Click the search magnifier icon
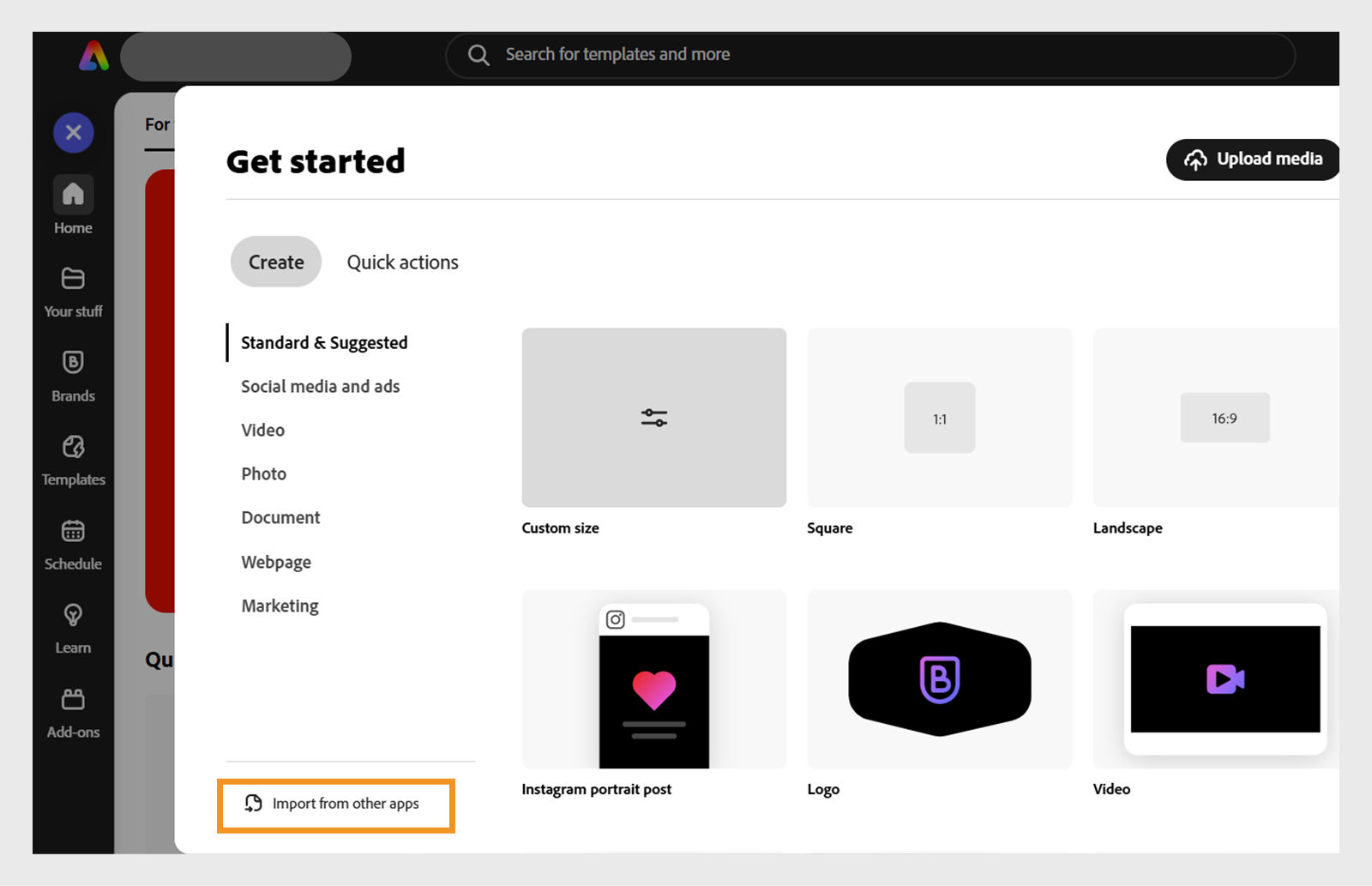Image resolution: width=1372 pixels, height=886 pixels. [478, 54]
